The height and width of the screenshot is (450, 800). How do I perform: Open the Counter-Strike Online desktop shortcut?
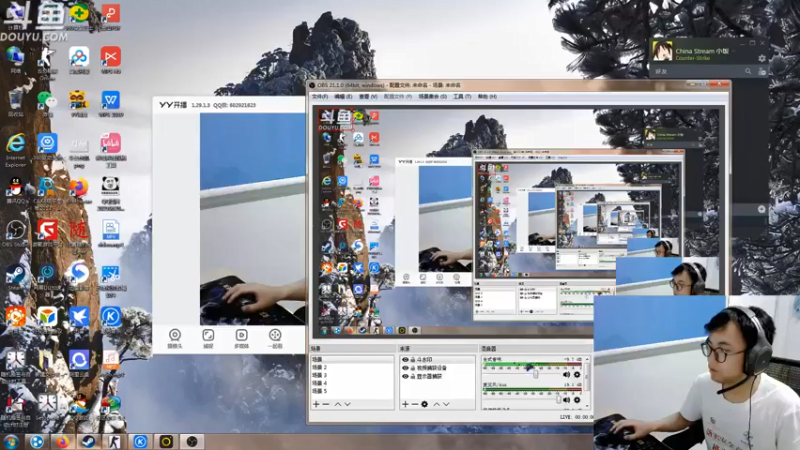pyautogui.click(x=47, y=63)
